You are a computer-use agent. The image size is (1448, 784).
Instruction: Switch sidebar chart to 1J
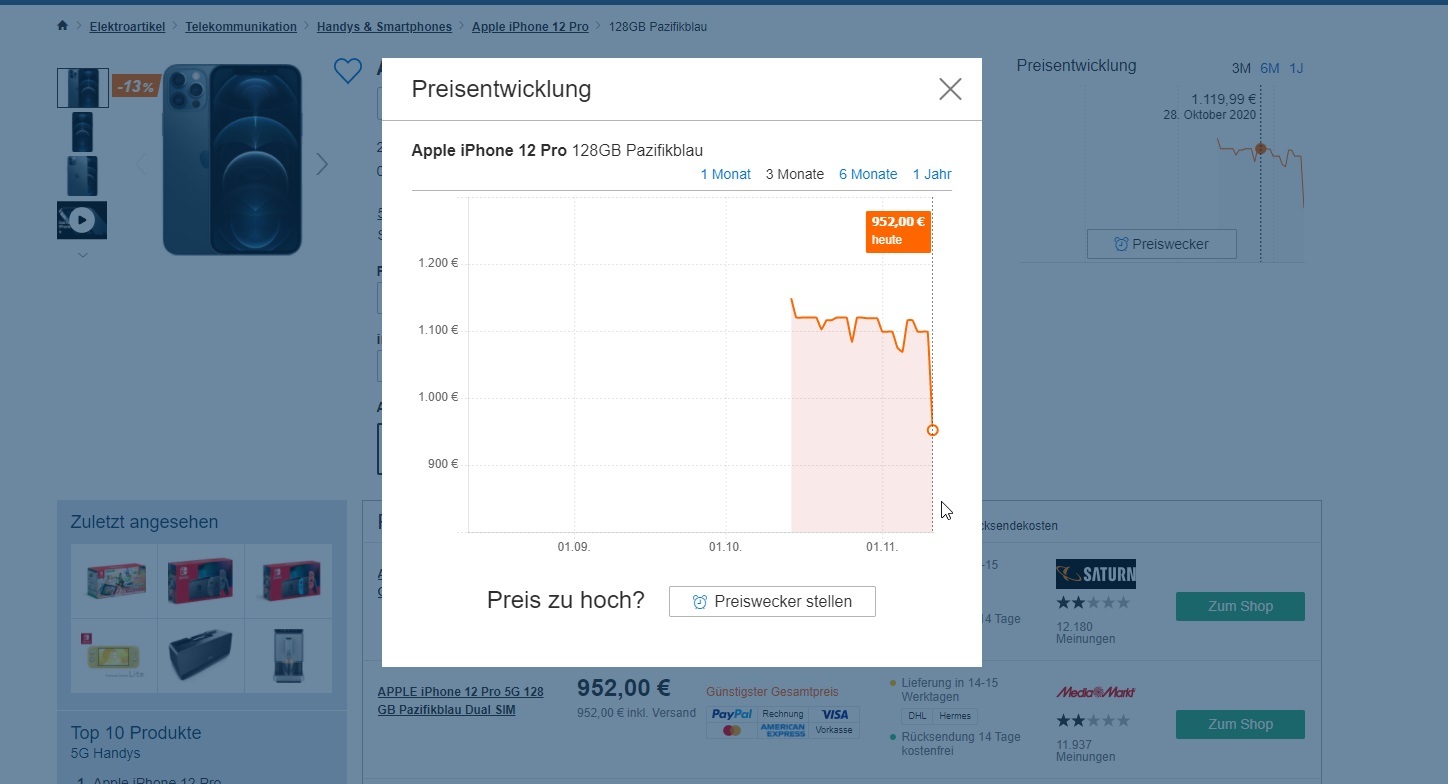pyautogui.click(x=1296, y=68)
